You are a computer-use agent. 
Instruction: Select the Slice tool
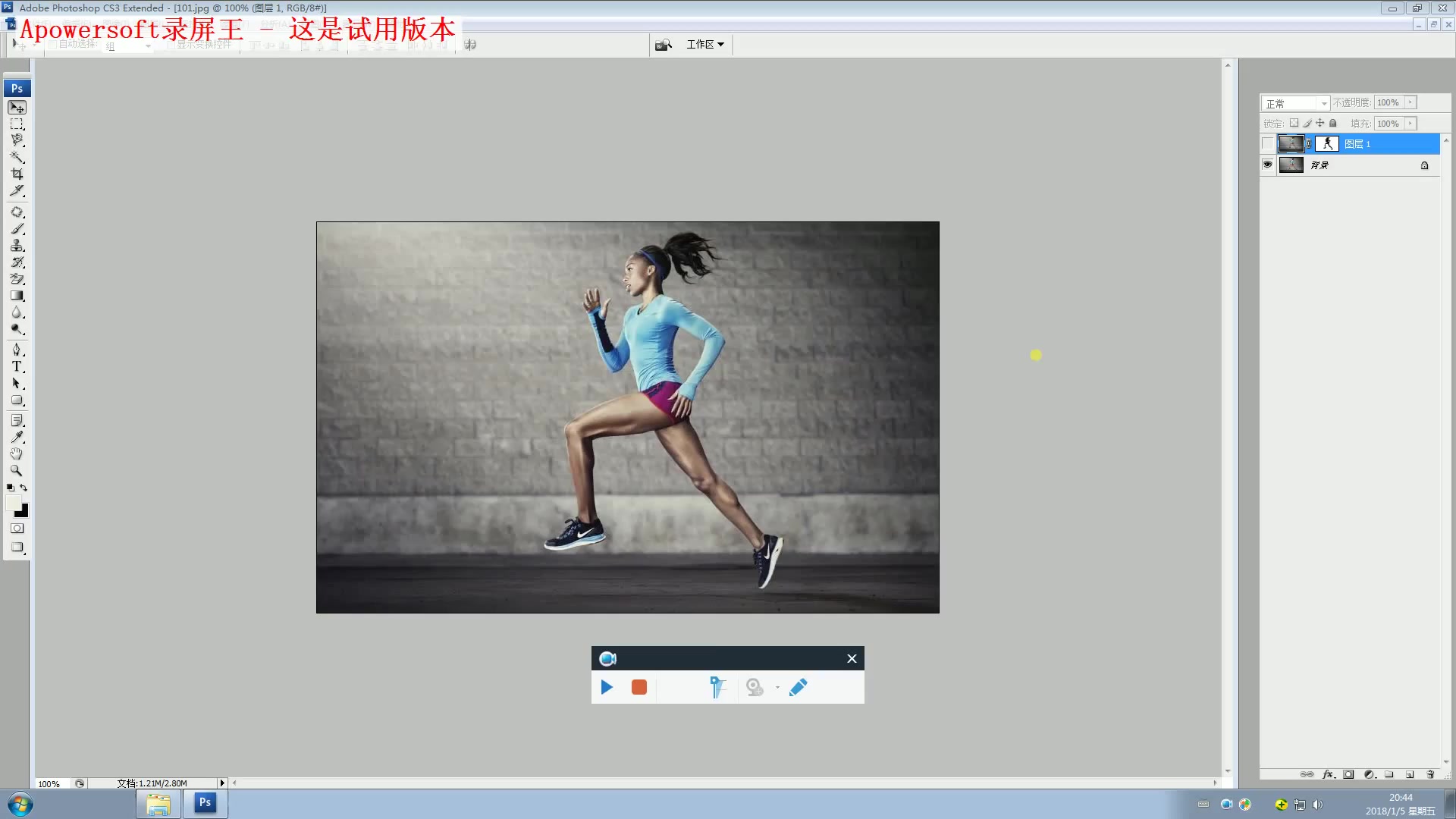[x=17, y=190]
